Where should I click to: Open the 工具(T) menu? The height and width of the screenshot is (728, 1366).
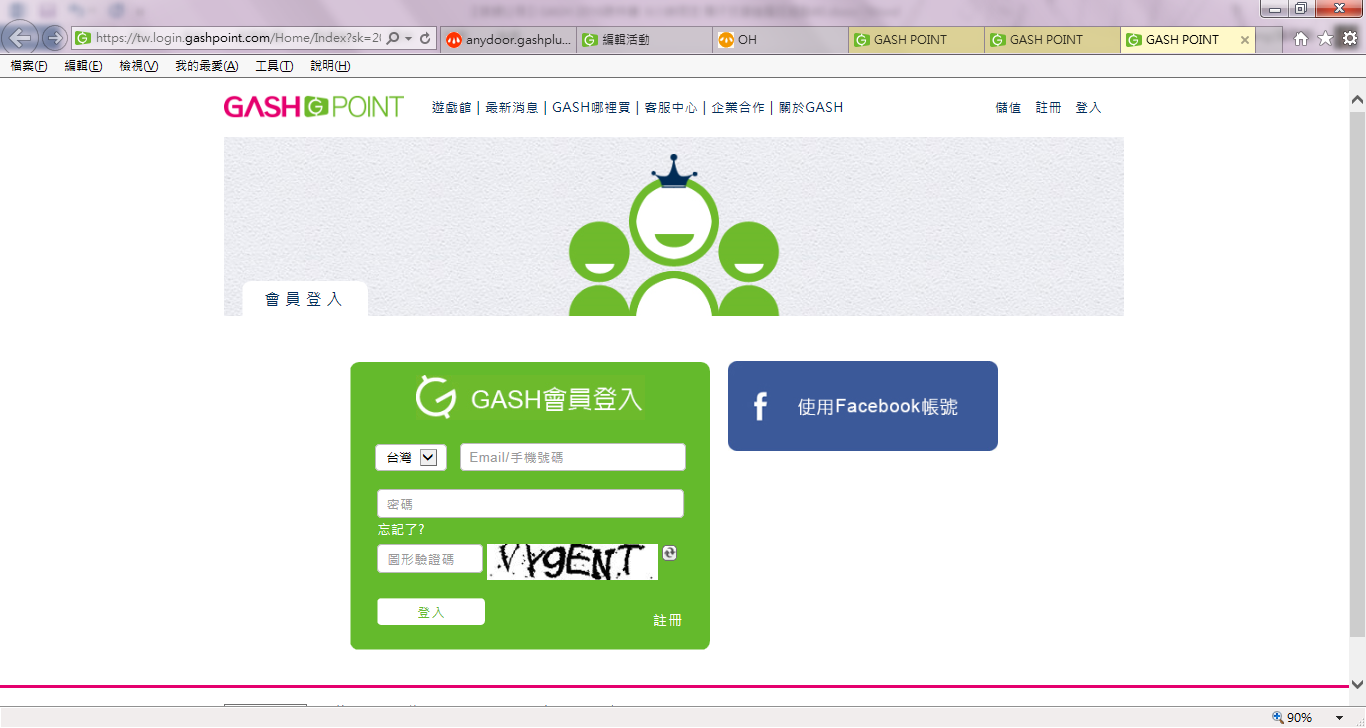pos(274,66)
